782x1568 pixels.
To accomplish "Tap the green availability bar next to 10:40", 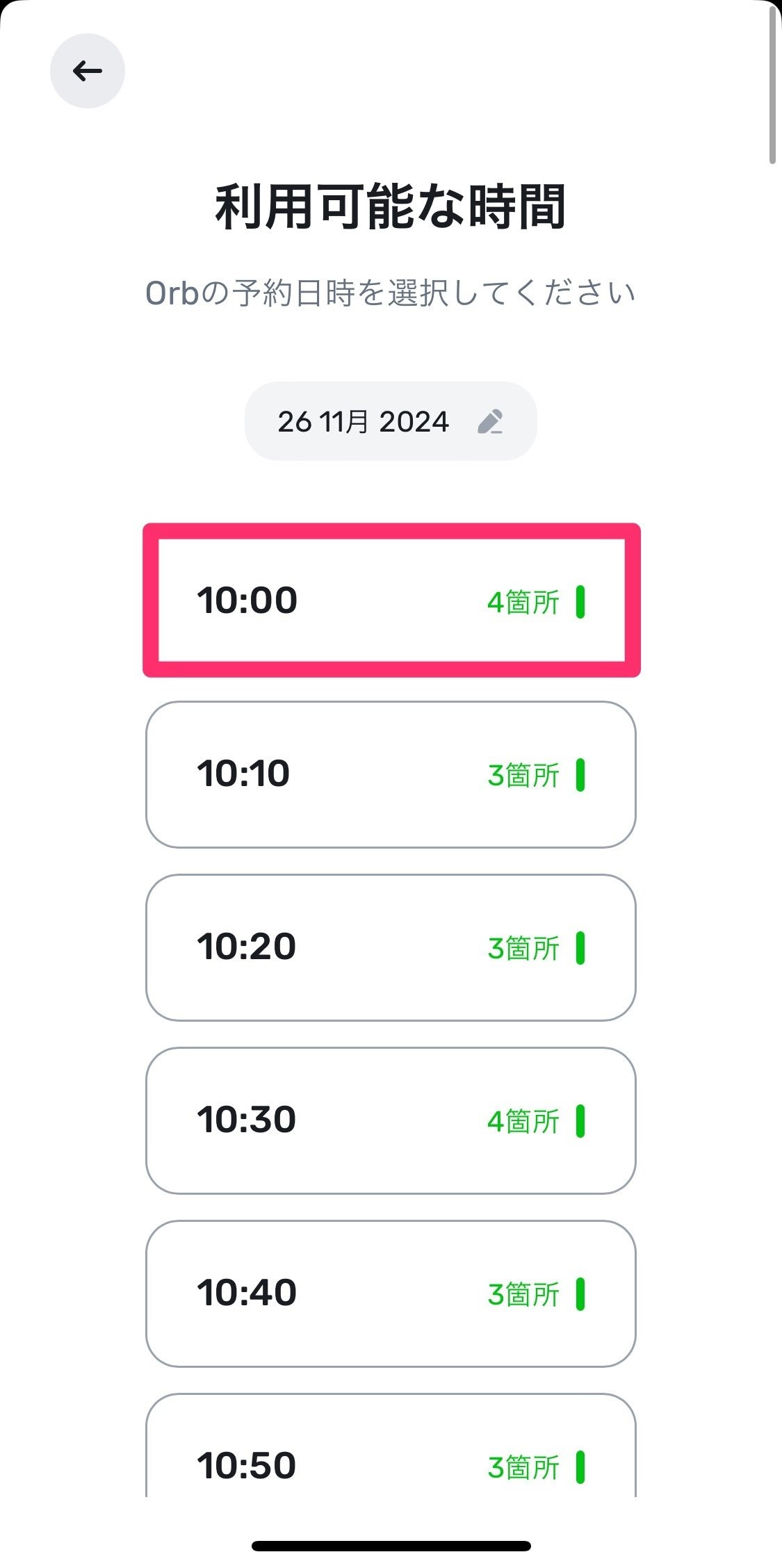I will pyautogui.click(x=583, y=1293).
